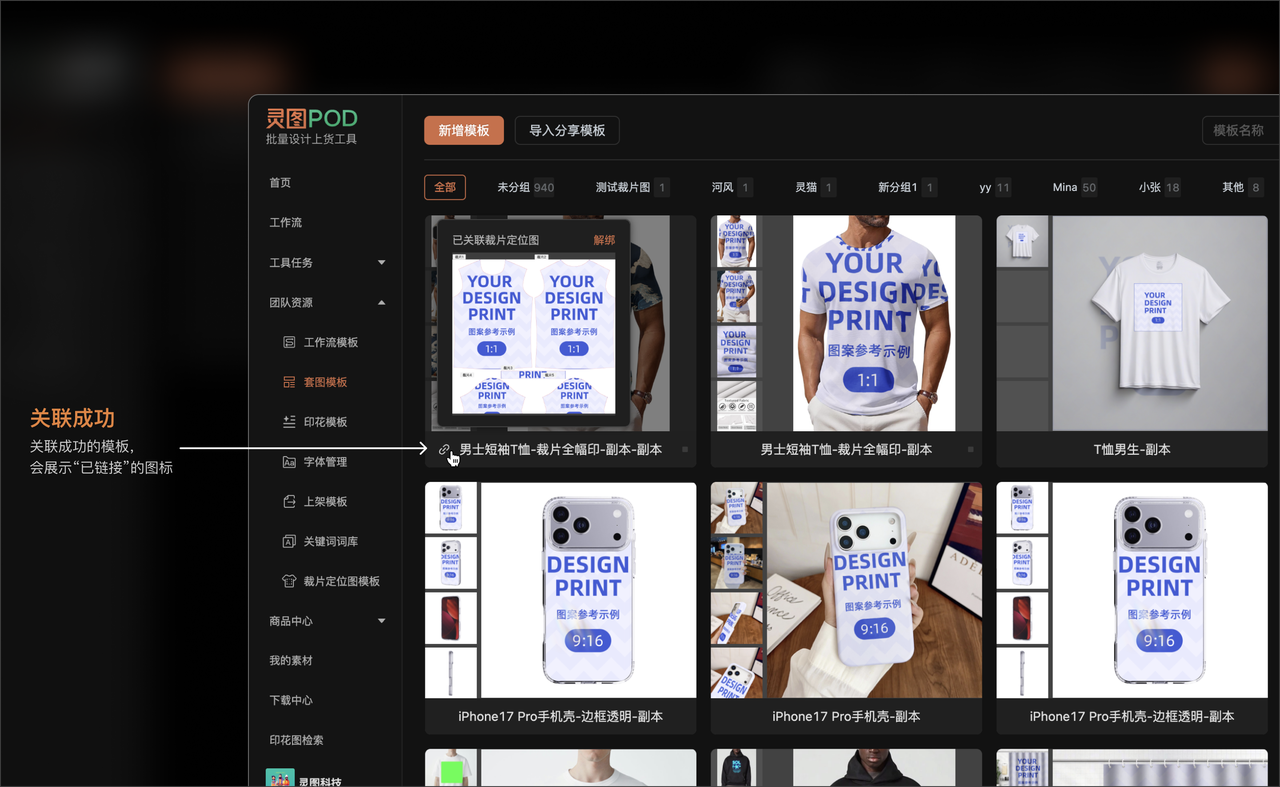The width and height of the screenshot is (1280, 787).
Task: Expand the 商品中心 dropdown arrow
Action: [x=381, y=621]
